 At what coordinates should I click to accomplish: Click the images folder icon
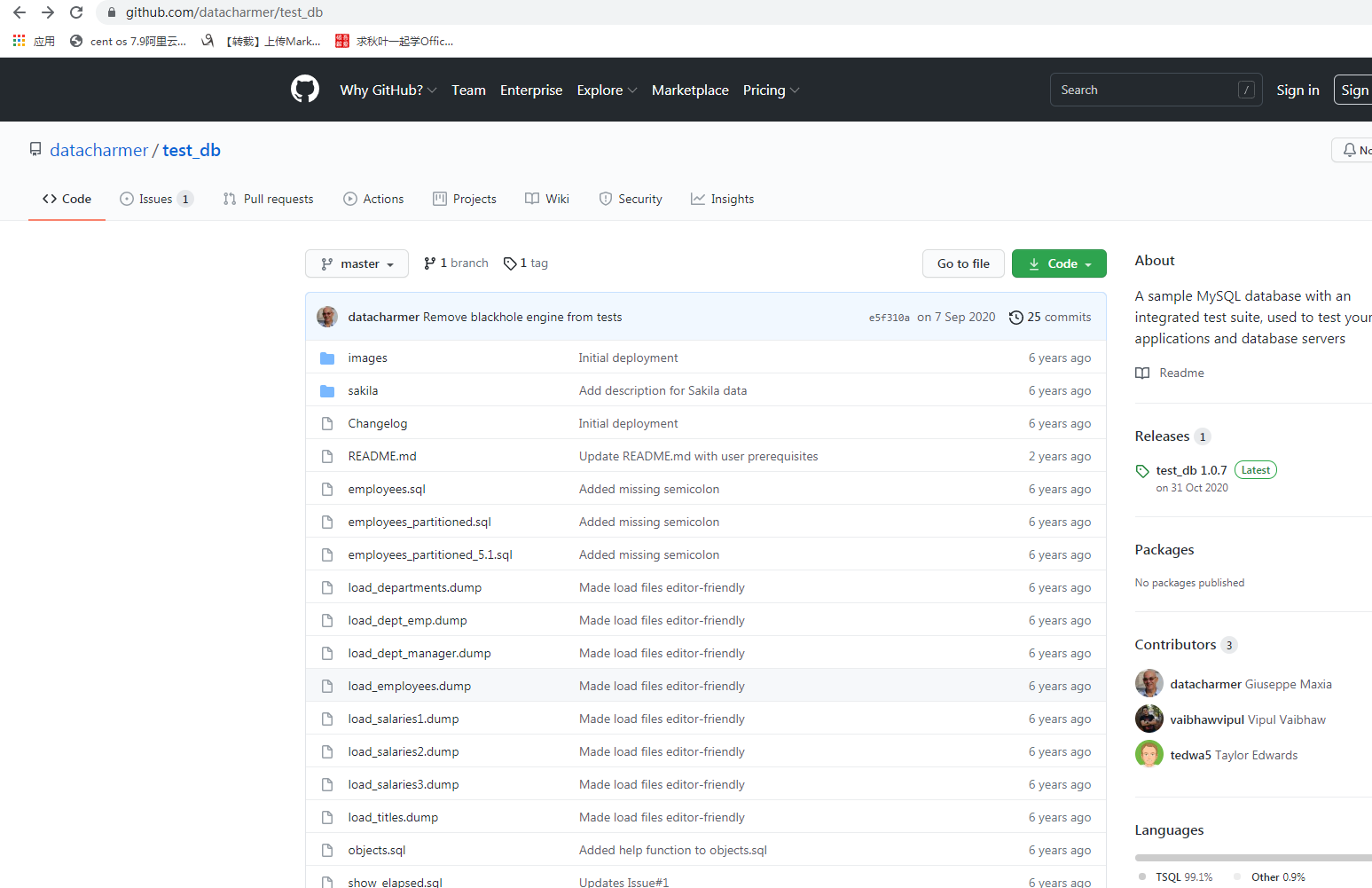click(327, 358)
